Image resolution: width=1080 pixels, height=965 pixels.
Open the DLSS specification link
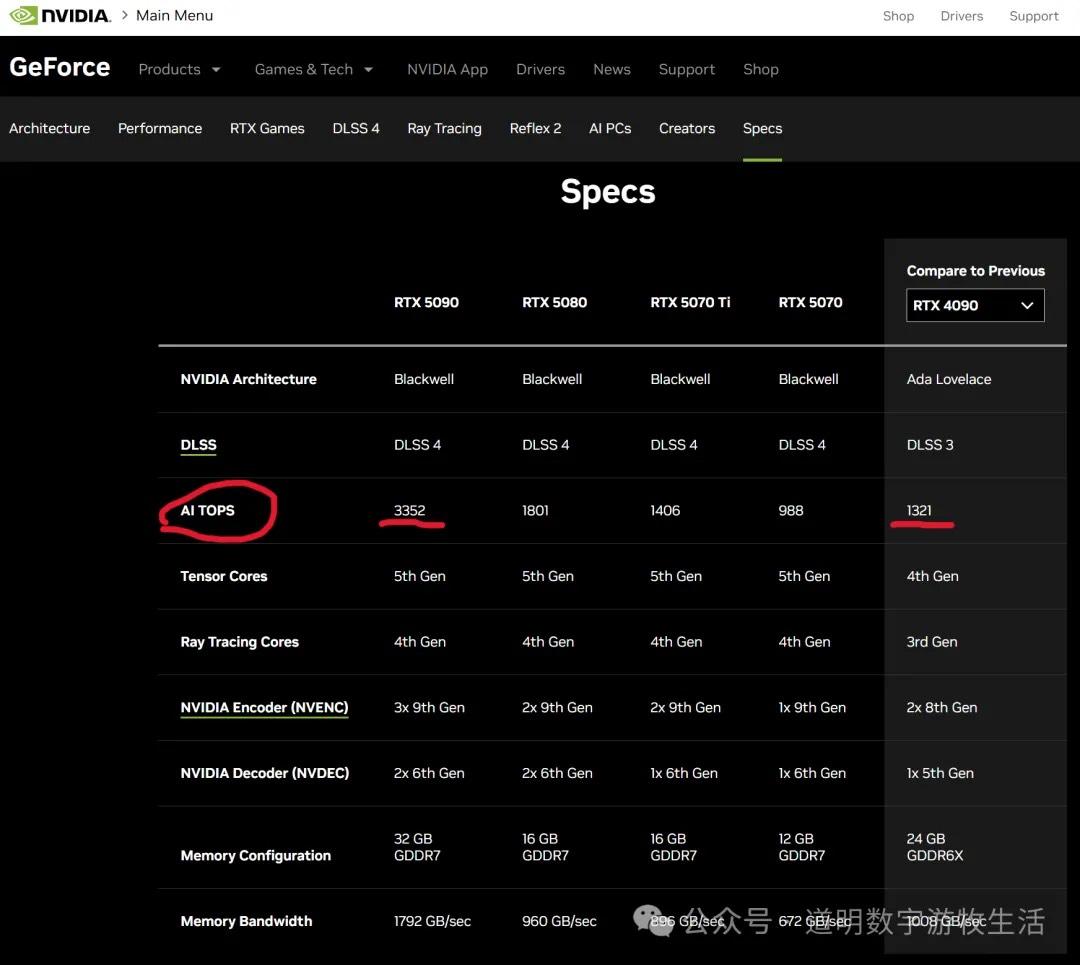coord(197,444)
